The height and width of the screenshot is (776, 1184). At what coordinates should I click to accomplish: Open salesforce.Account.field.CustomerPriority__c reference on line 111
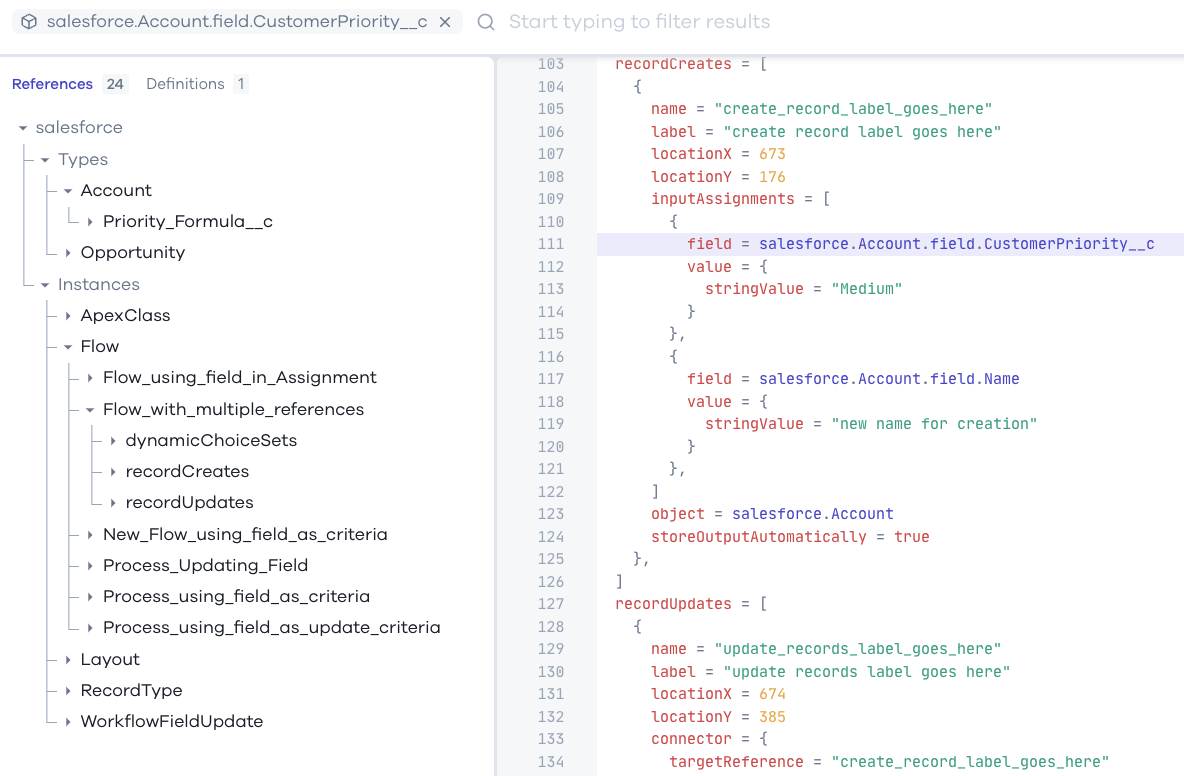(957, 244)
